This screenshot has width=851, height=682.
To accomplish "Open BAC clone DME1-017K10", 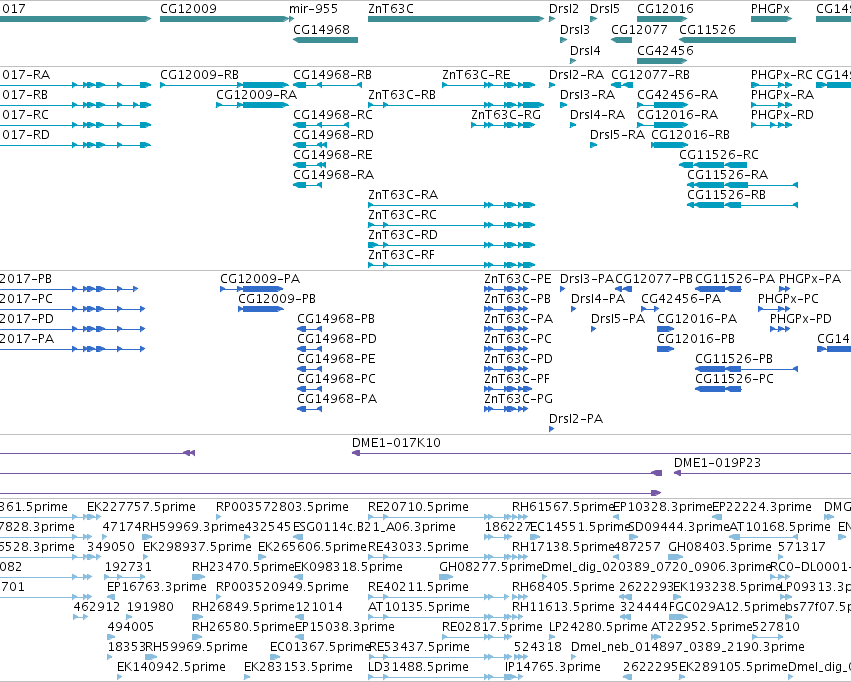I will point(396,443).
